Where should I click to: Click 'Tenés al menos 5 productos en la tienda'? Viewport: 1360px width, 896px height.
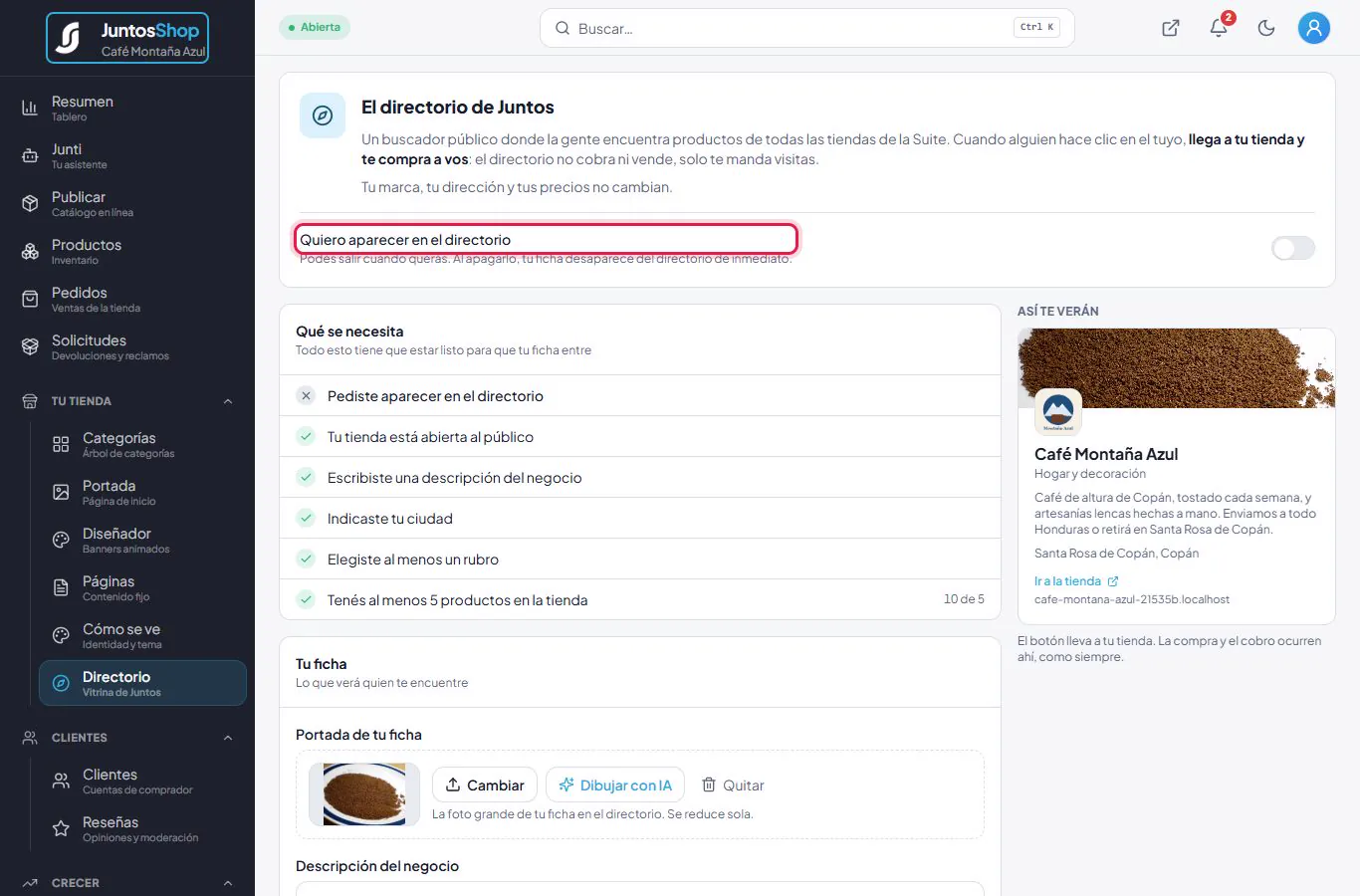tap(457, 600)
